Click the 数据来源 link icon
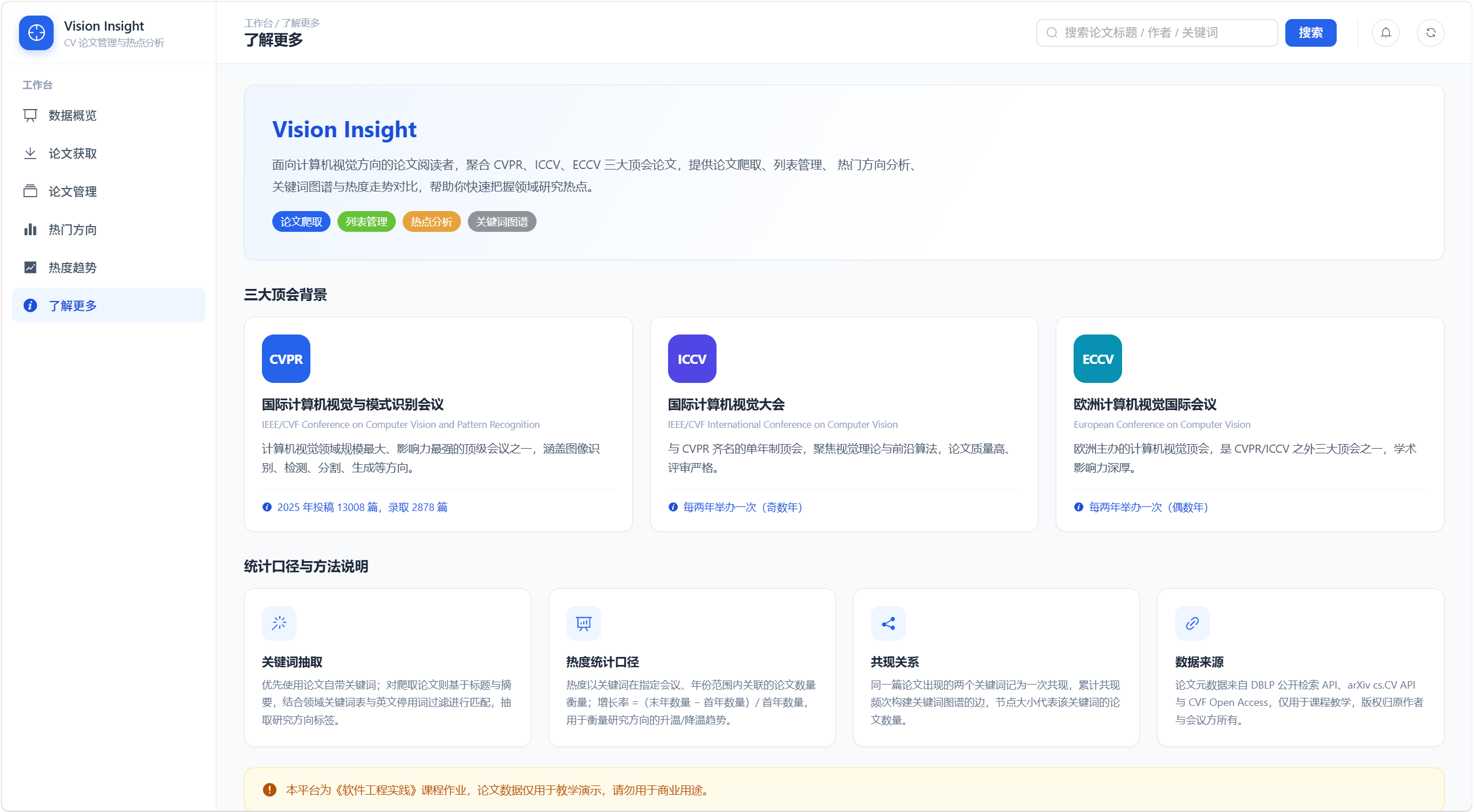This screenshot has width=1474, height=812. (1192, 623)
